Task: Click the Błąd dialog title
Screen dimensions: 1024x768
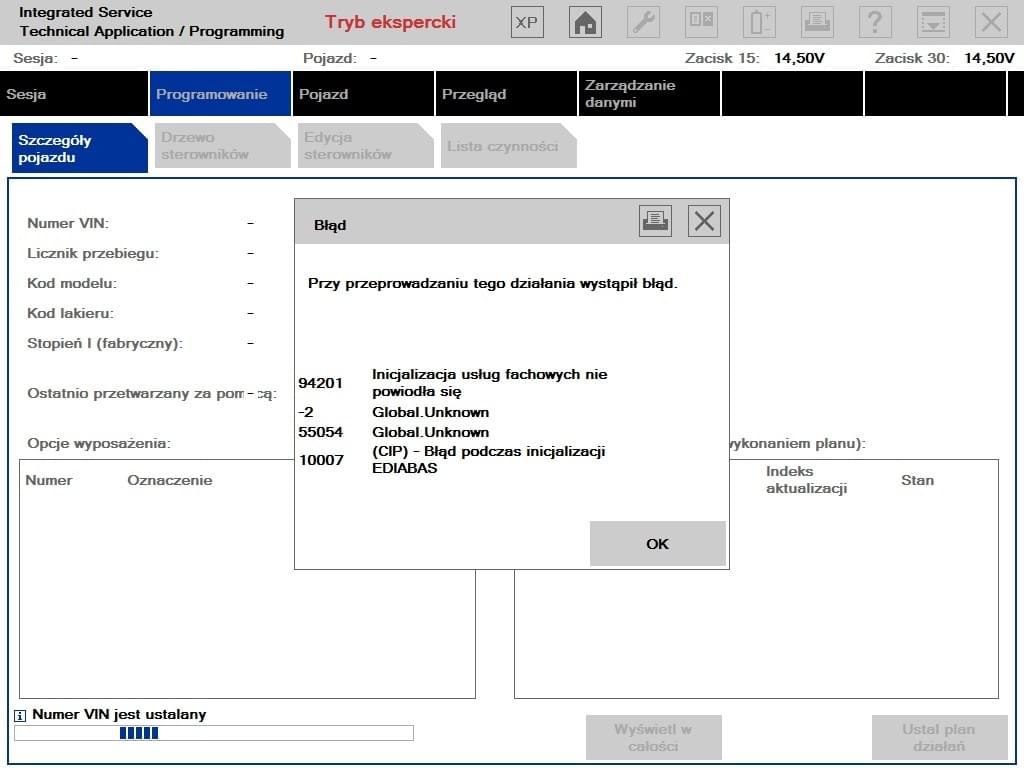Action: click(330, 225)
